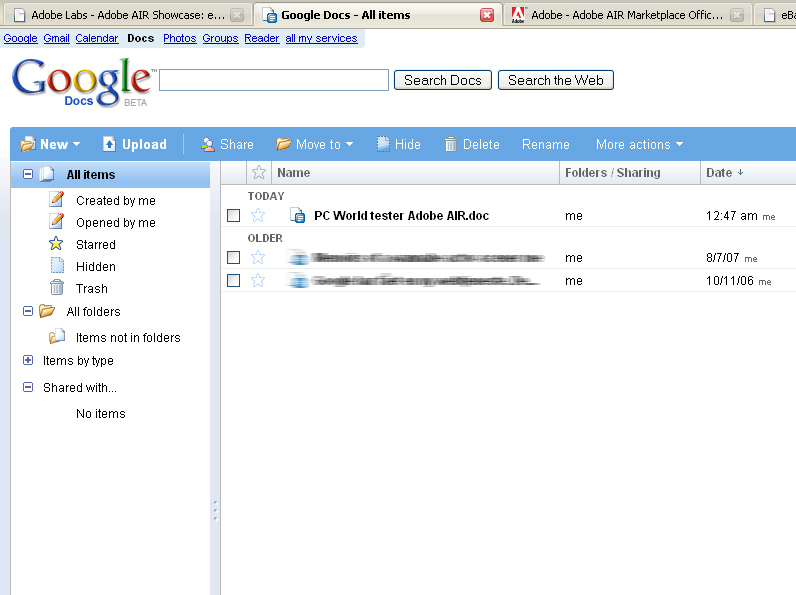Click the Trash bin icon in sidebar
The image size is (796, 595).
57,288
